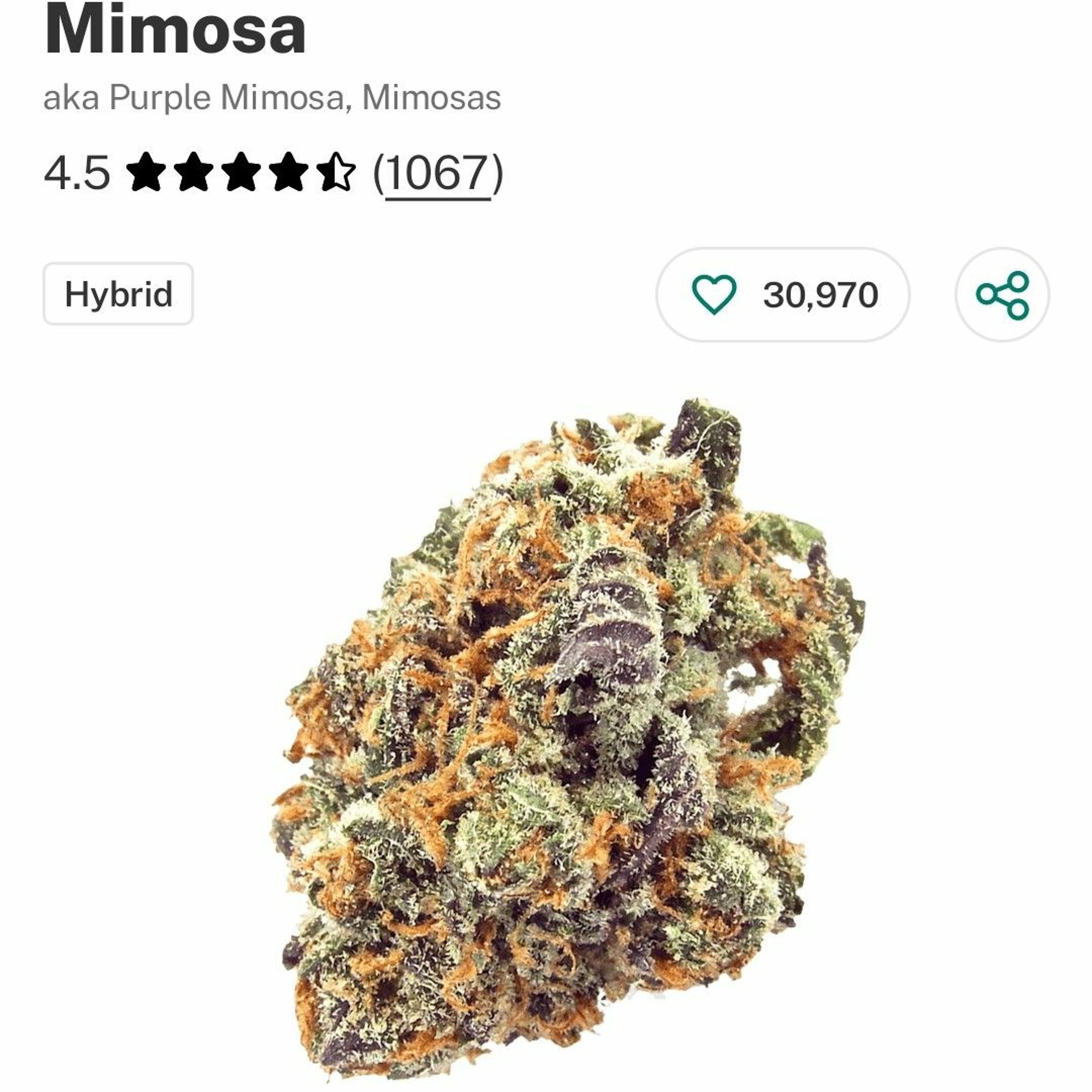Viewport: 1092px width, 1092px height.
Task: Click the 4.5 rating number
Action: (77, 173)
